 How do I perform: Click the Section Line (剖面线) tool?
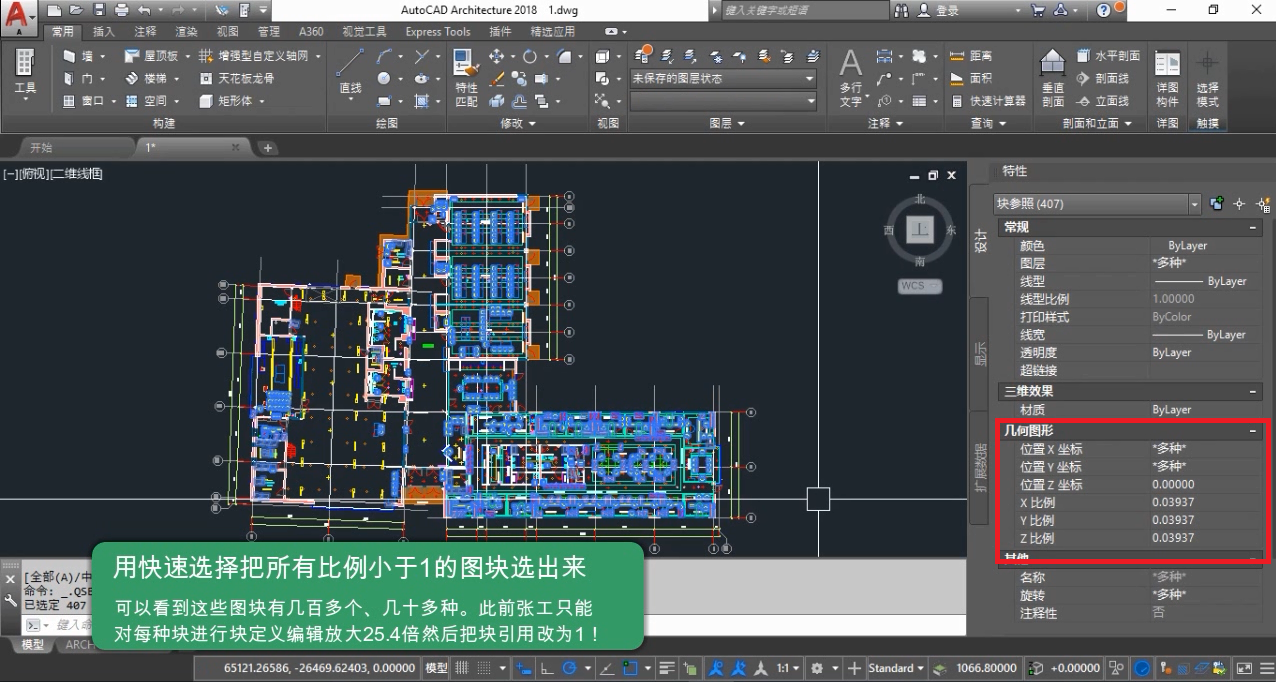[1103, 78]
